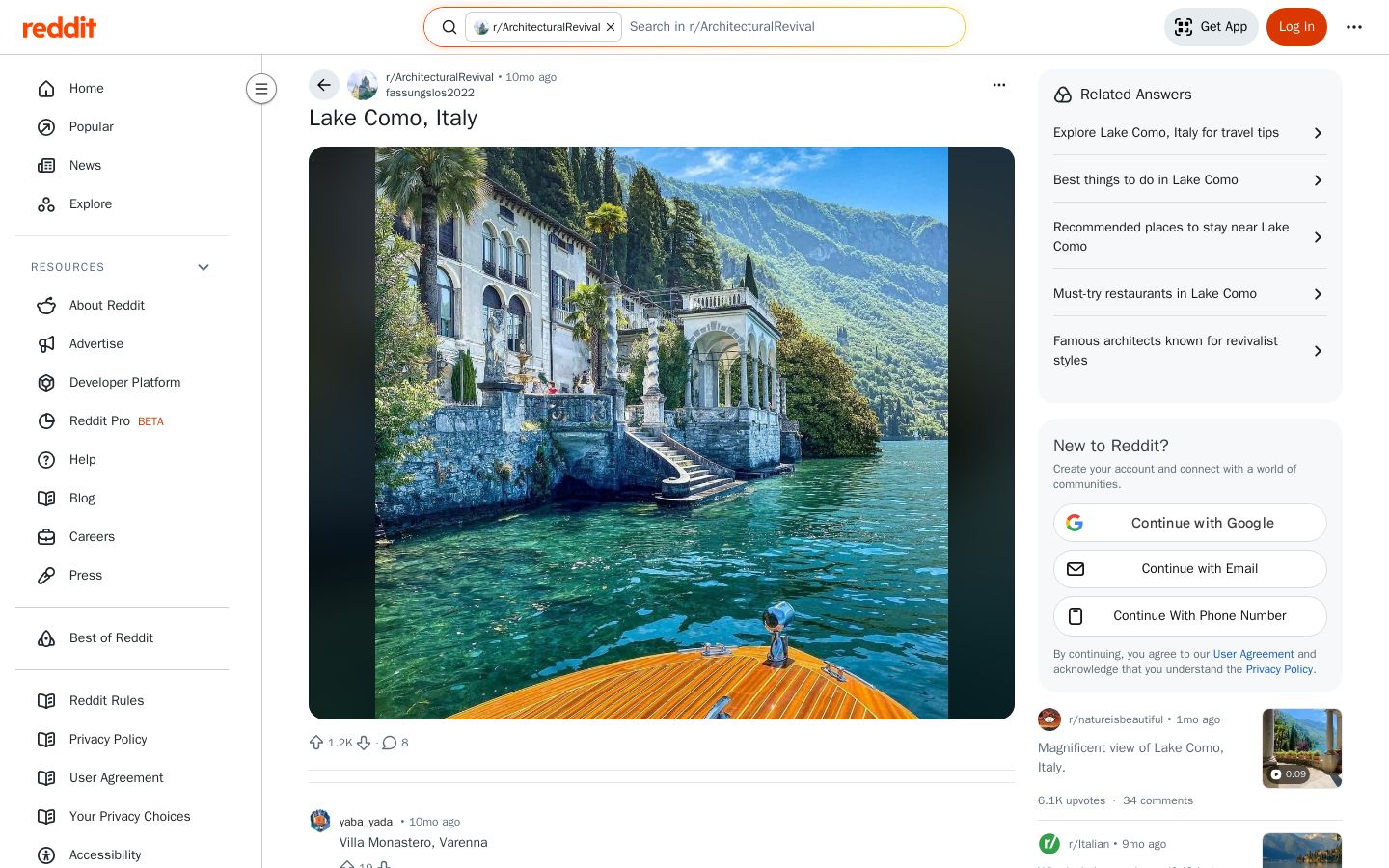Click the Press icon
This screenshot has width=1389, height=868.
point(46,575)
